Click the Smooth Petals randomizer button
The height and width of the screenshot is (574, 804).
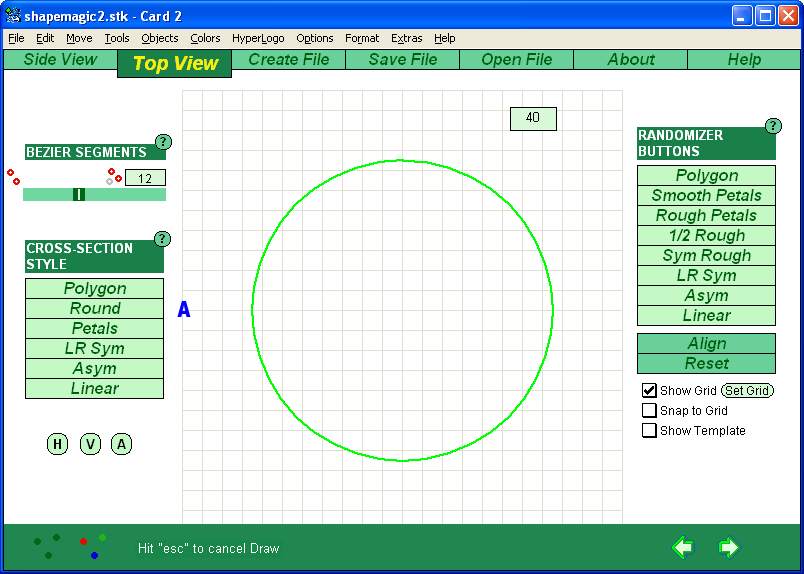tap(706, 196)
